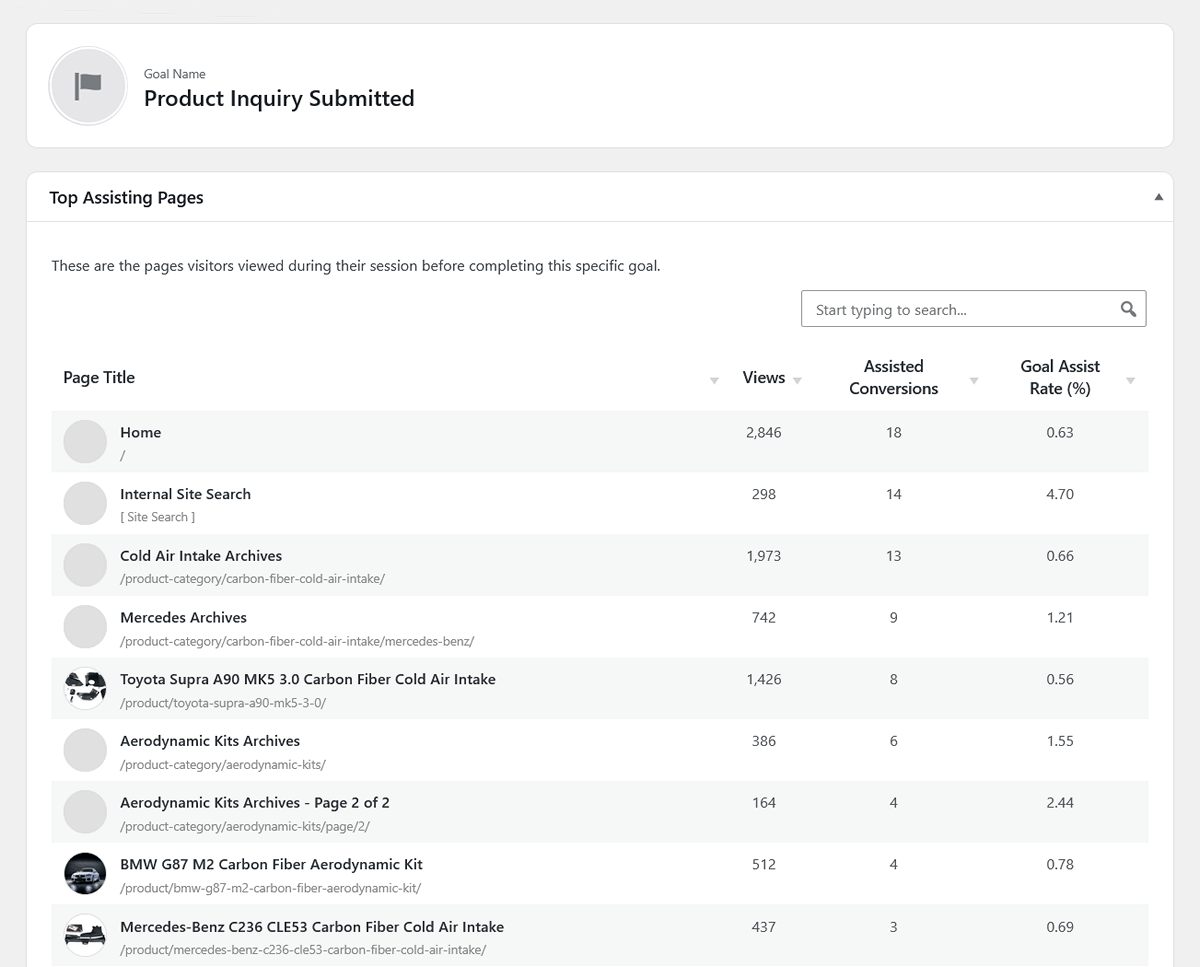The width and height of the screenshot is (1200, 967).
Task: Open BMW G87 M2 Aerodynamic Kit link
Action: pyautogui.click(x=271, y=864)
